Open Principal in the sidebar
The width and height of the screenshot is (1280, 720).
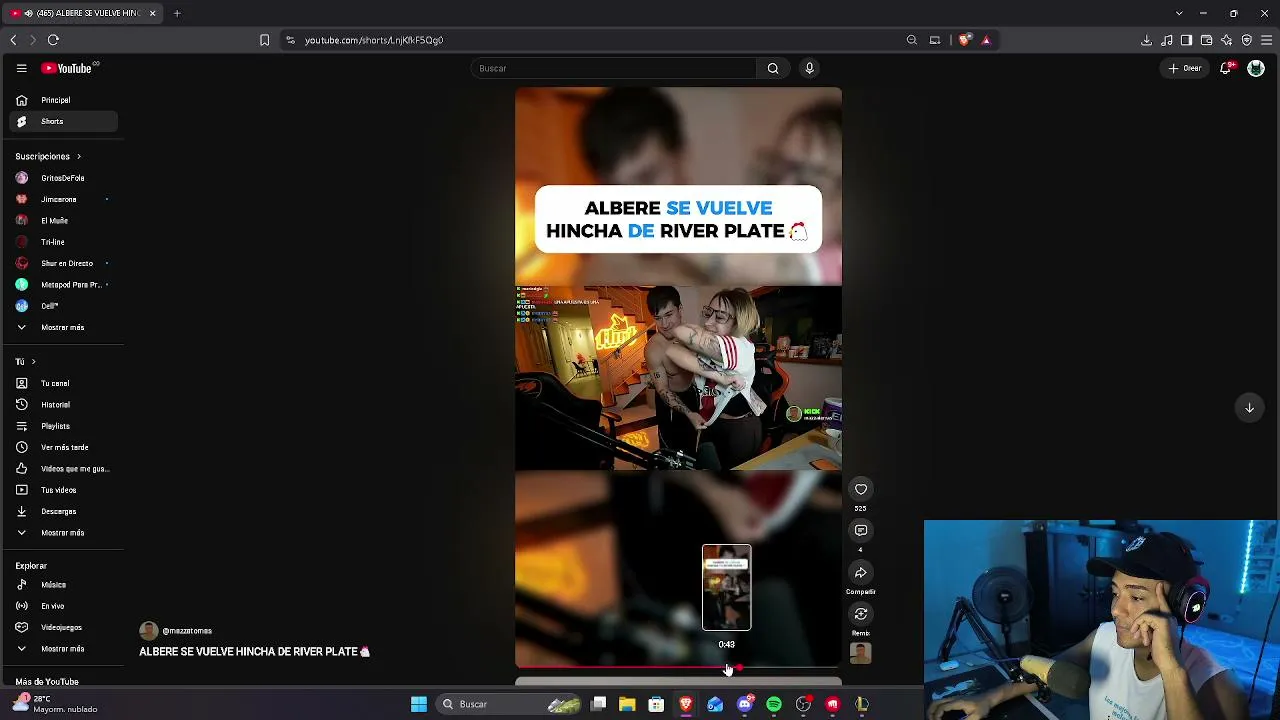[x=64, y=100]
